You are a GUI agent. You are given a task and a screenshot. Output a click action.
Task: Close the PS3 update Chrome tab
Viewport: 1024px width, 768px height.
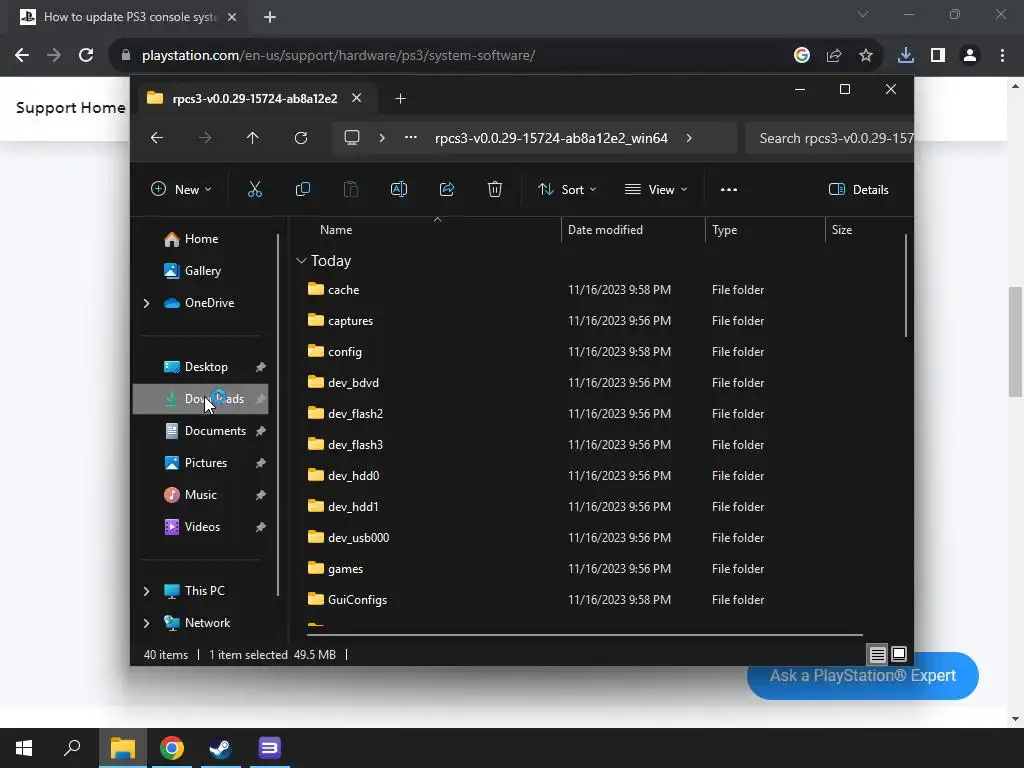[232, 17]
